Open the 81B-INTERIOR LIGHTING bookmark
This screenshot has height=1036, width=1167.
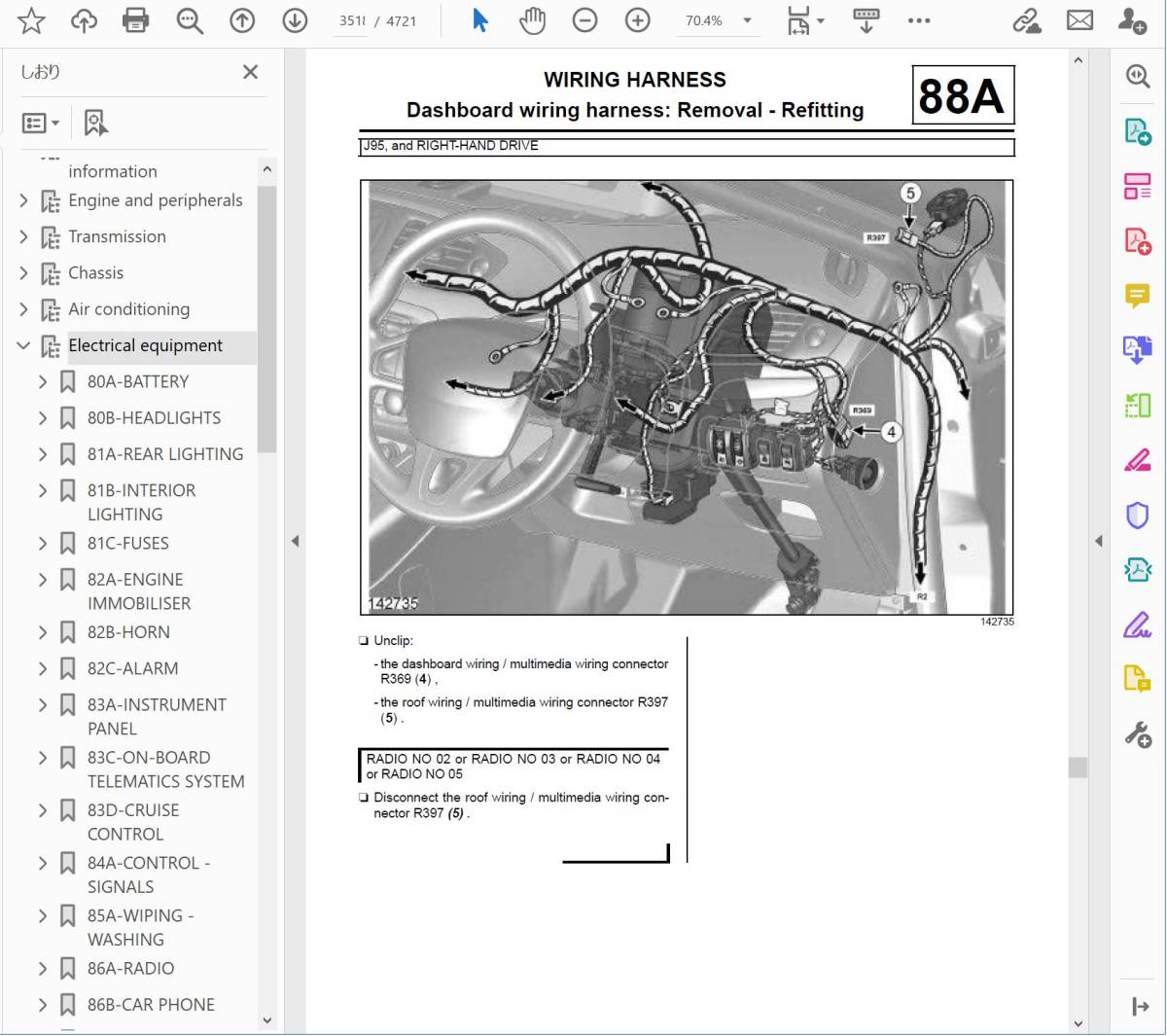142,502
